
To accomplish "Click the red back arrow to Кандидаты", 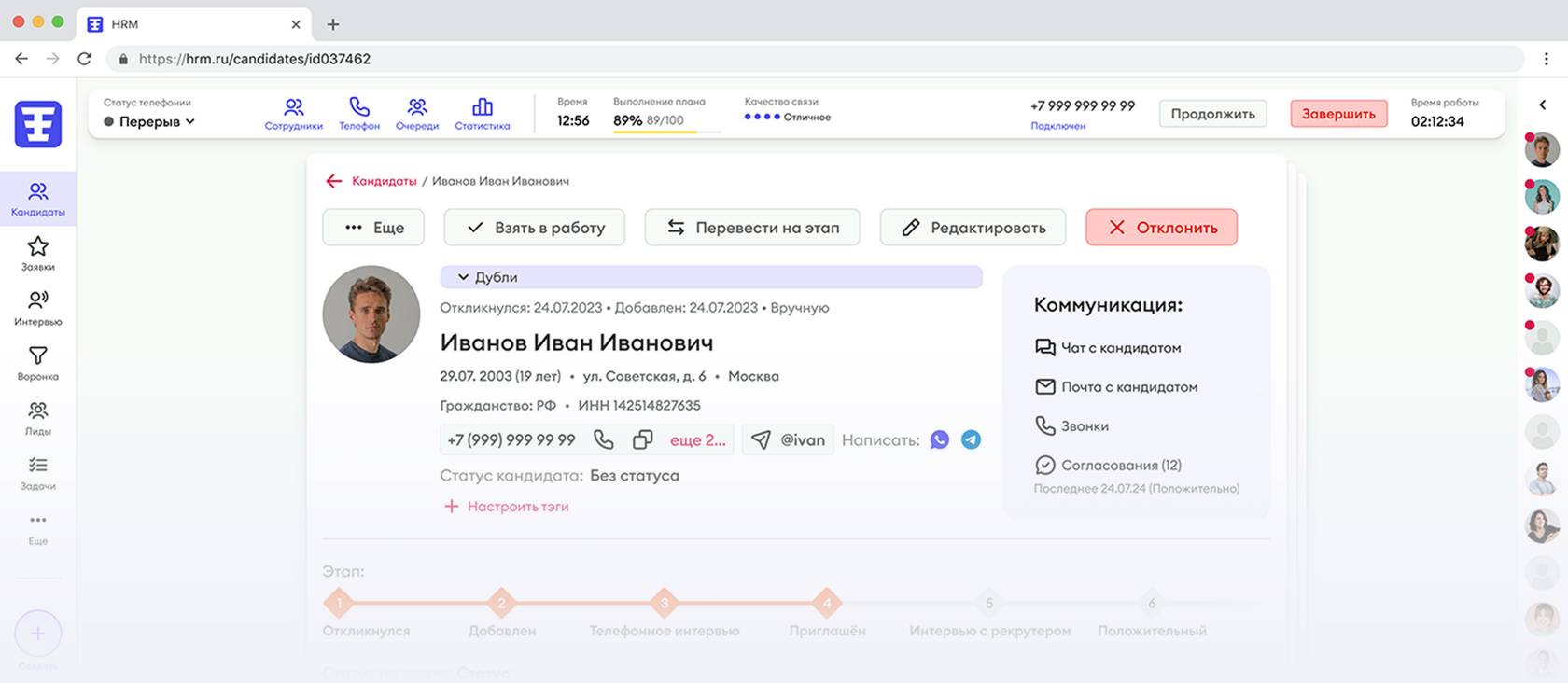I will (333, 181).
